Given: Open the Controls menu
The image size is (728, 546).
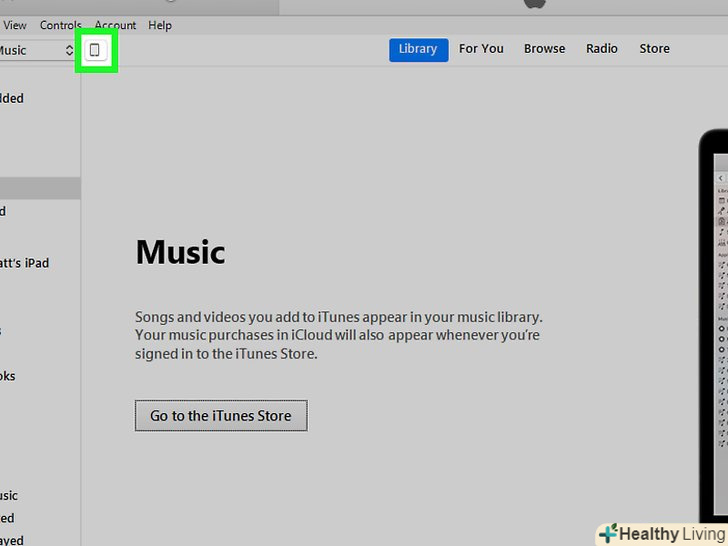Looking at the screenshot, I should pyautogui.click(x=61, y=25).
